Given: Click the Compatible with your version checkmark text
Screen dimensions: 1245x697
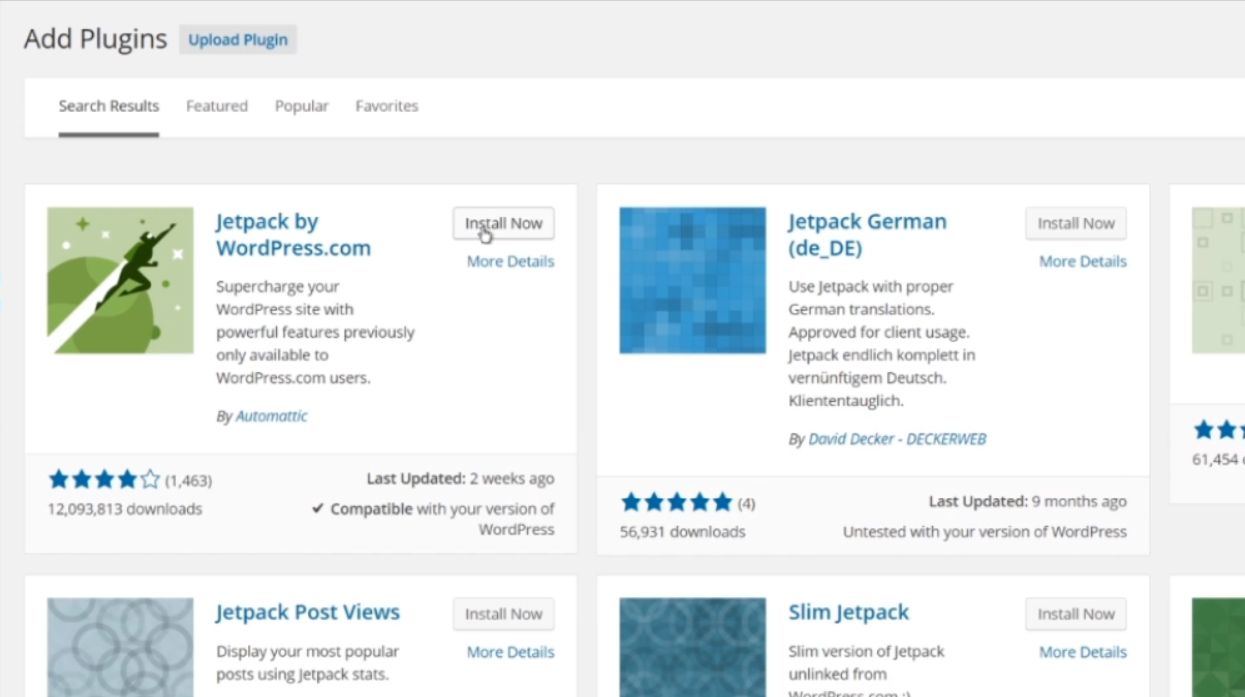Looking at the screenshot, I should pos(433,519).
